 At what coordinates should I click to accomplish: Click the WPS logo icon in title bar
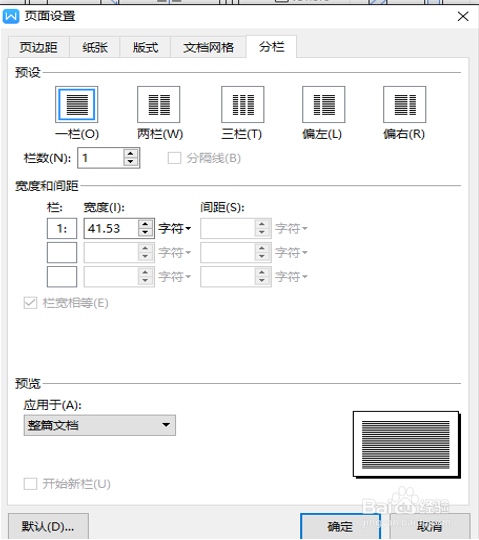point(11,16)
